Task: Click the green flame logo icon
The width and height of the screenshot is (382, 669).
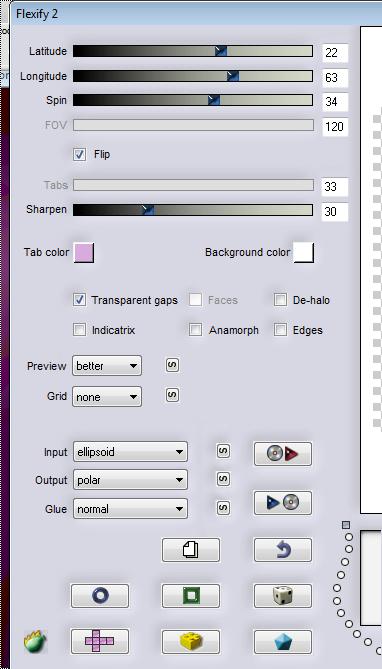Action: [x=35, y=641]
